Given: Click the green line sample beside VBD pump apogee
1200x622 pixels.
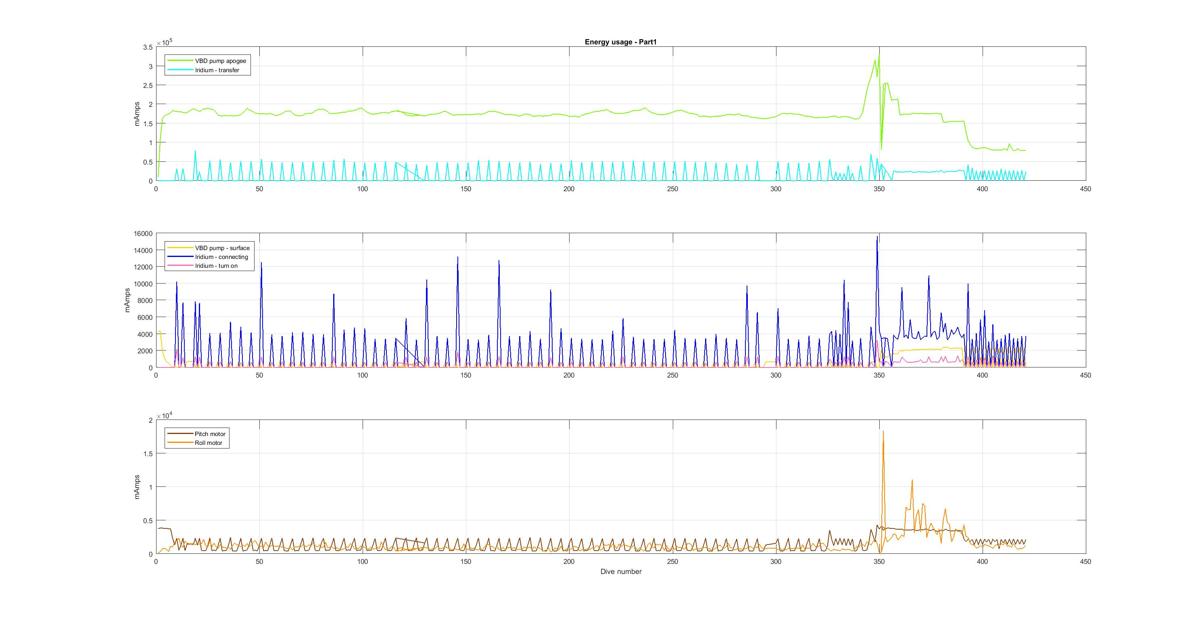Looking at the screenshot, I should pos(178,61).
